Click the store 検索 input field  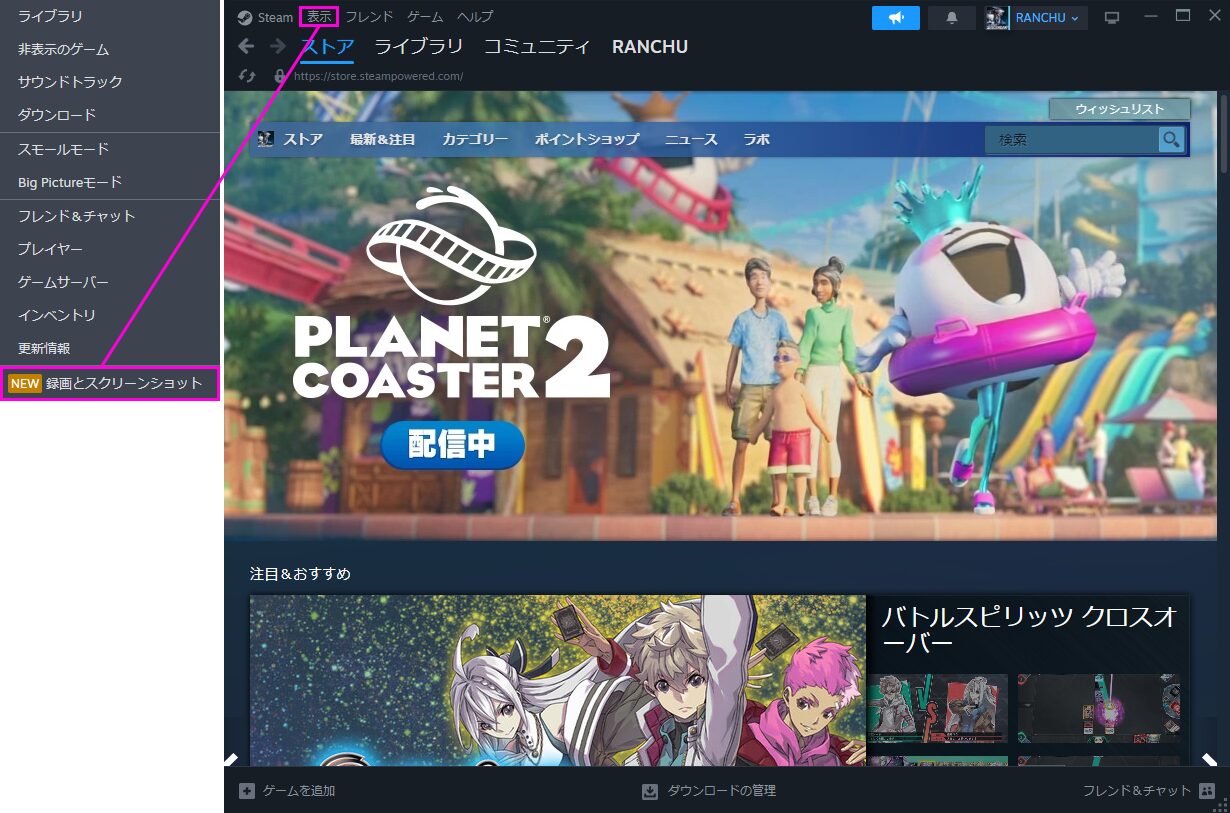point(1070,140)
